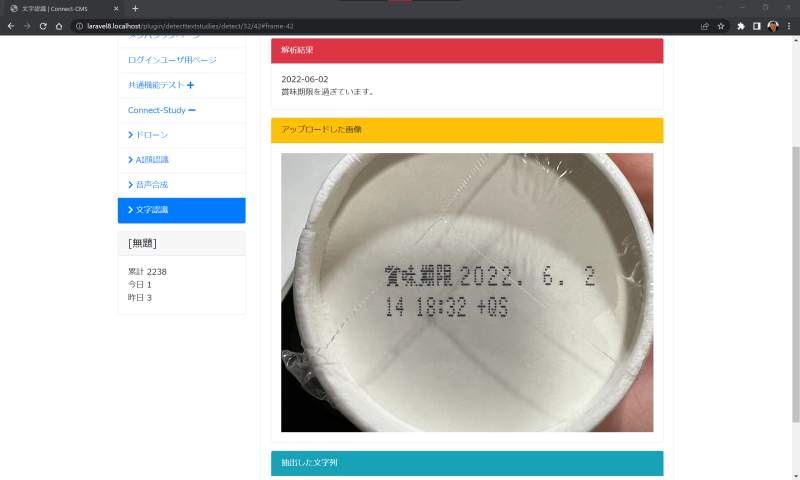Click the 賞味期限を過ぎています message
The width and height of the screenshot is (800, 480).
329,92
